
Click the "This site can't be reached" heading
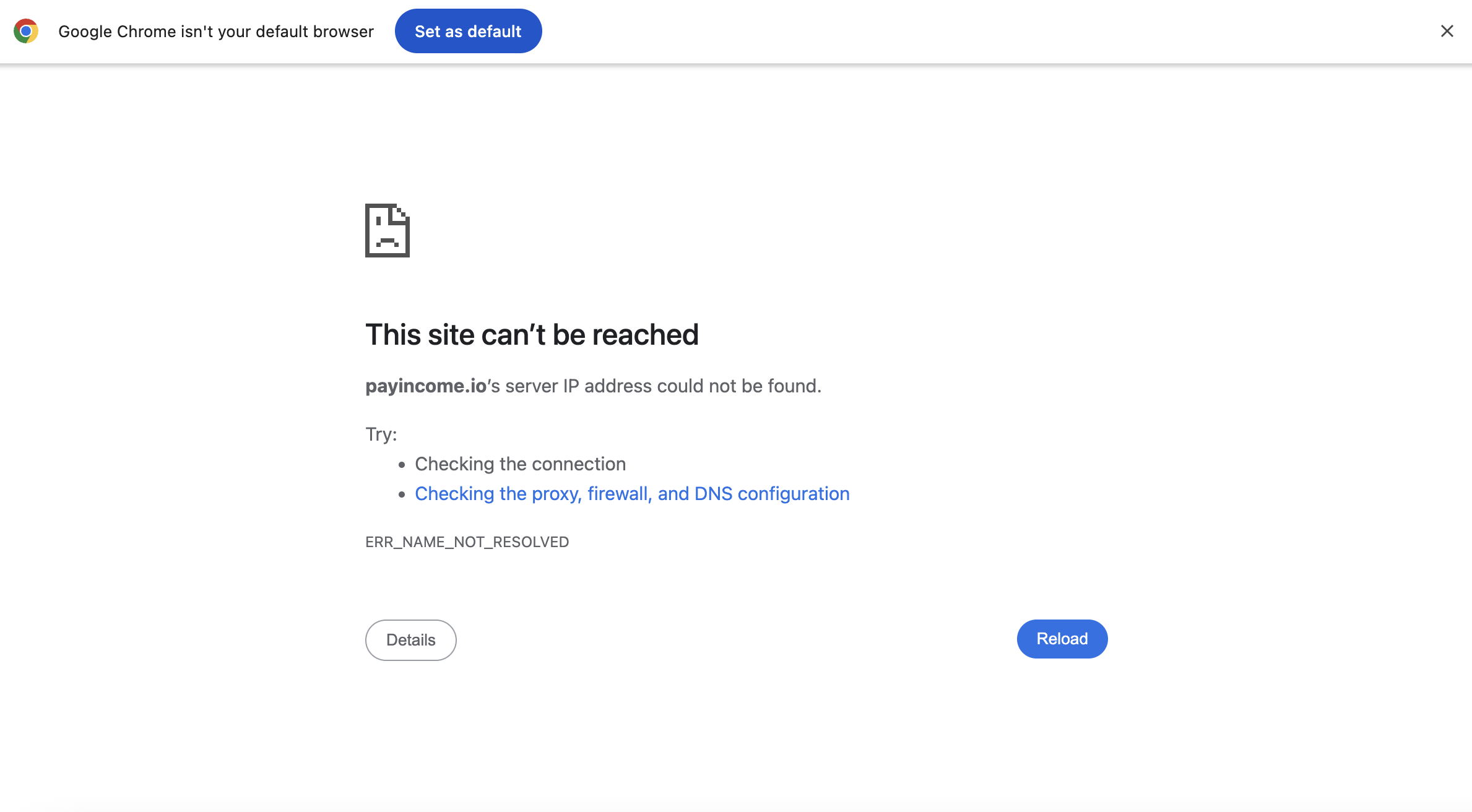[532, 335]
